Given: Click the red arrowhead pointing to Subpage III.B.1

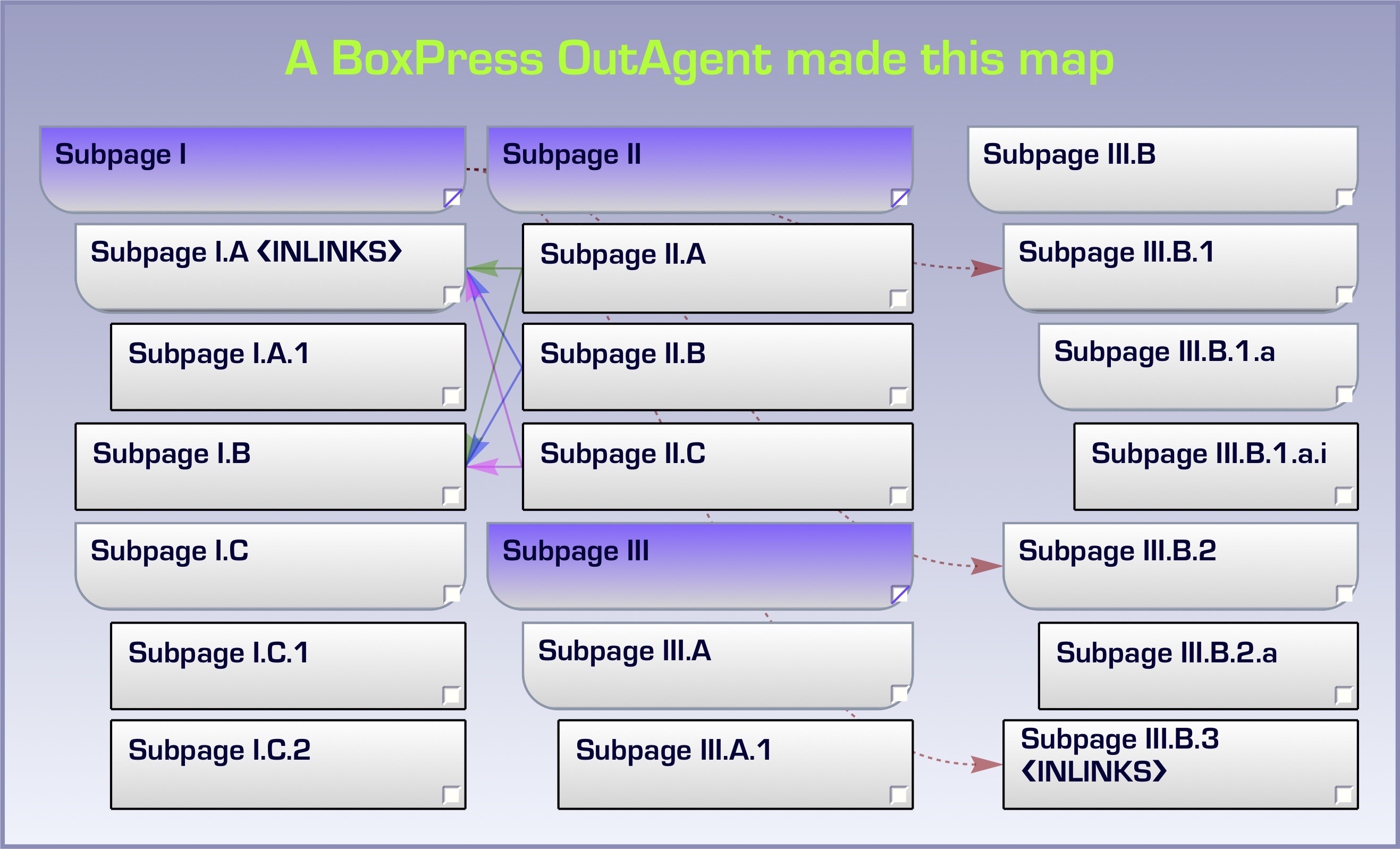Looking at the screenshot, I should [x=986, y=268].
